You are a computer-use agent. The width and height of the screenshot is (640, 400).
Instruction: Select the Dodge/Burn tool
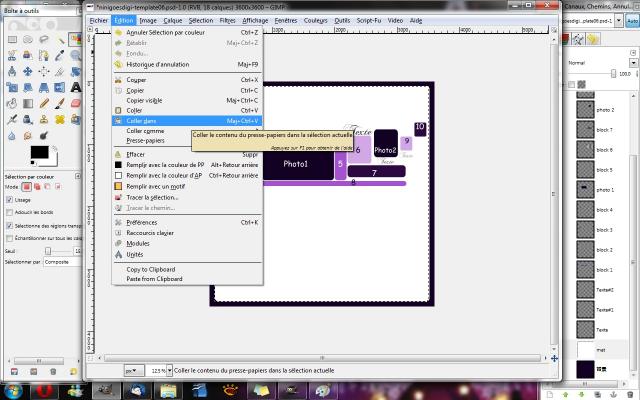click(44, 135)
